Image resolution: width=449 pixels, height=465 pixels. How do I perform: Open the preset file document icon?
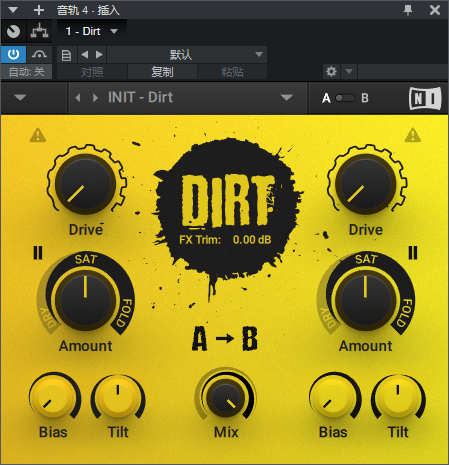pyautogui.click(x=67, y=55)
